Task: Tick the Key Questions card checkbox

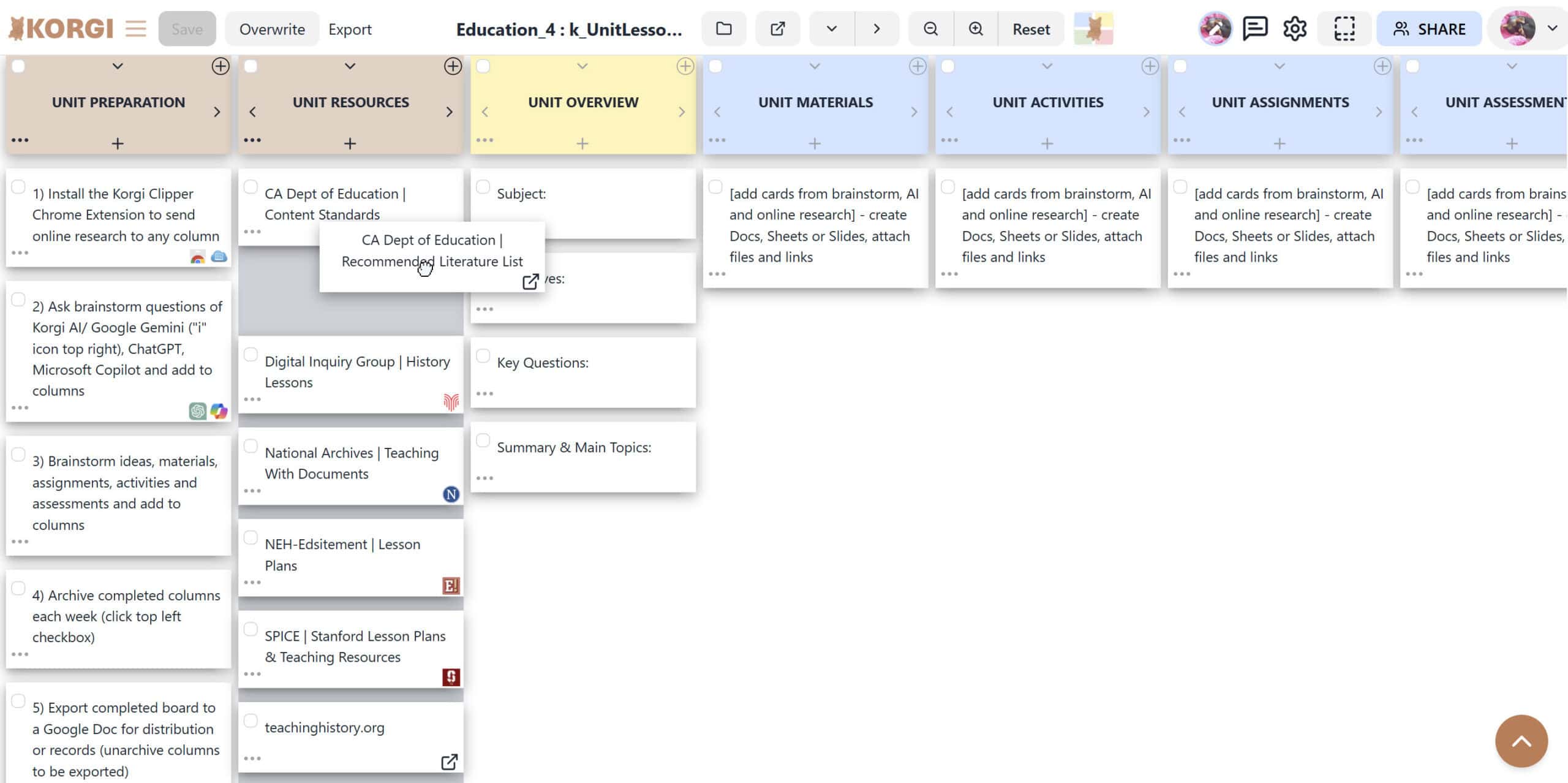Action: [x=483, y=356]
